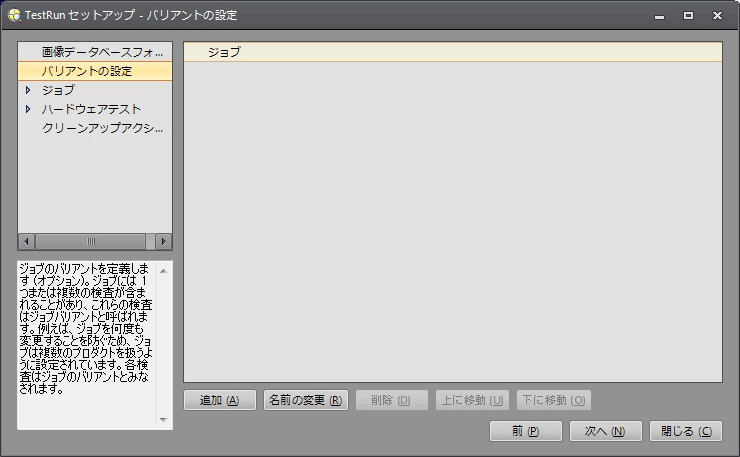Click the ジョブ column header

tap(224, 52)
